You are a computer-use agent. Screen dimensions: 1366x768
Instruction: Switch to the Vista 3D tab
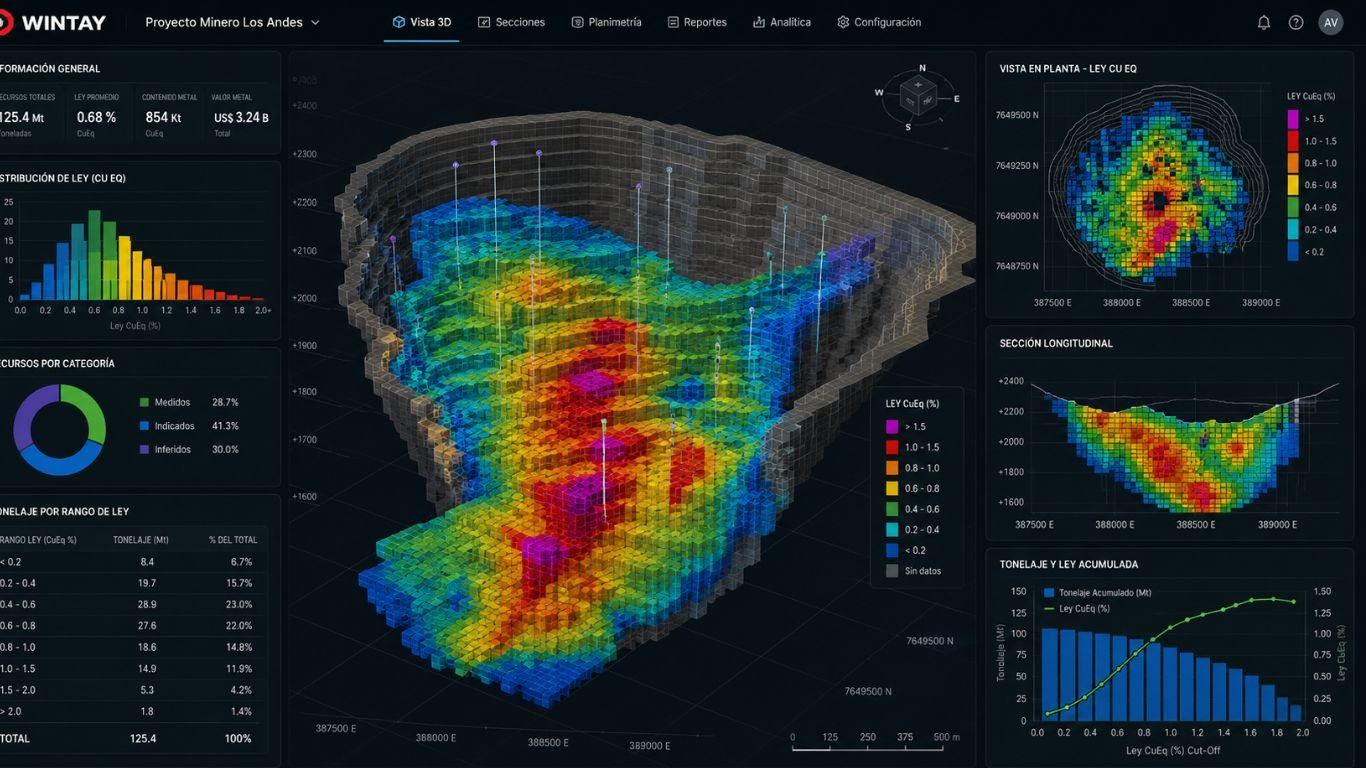[x=421, y=22]
